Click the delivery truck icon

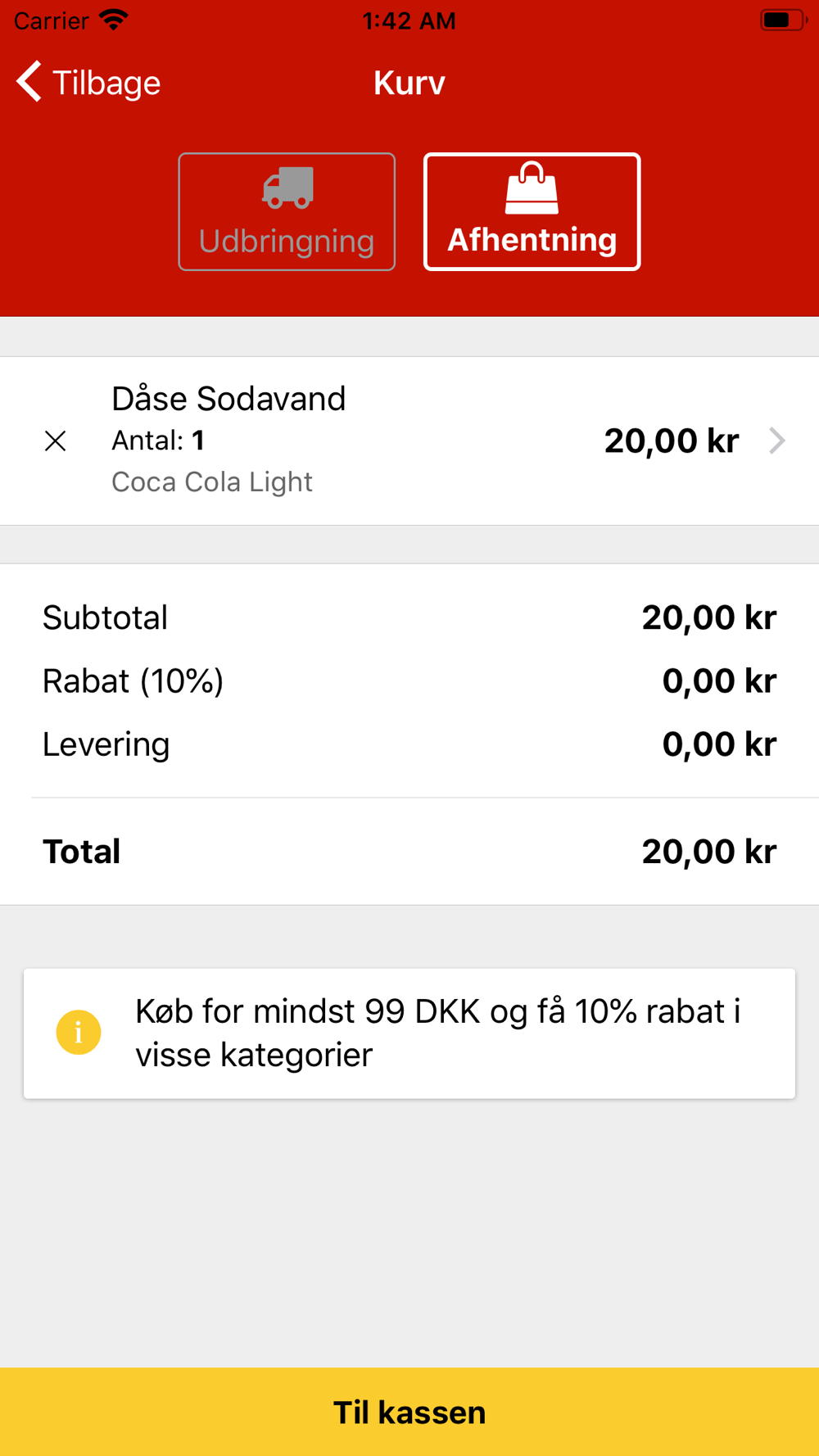coord(287,188)
